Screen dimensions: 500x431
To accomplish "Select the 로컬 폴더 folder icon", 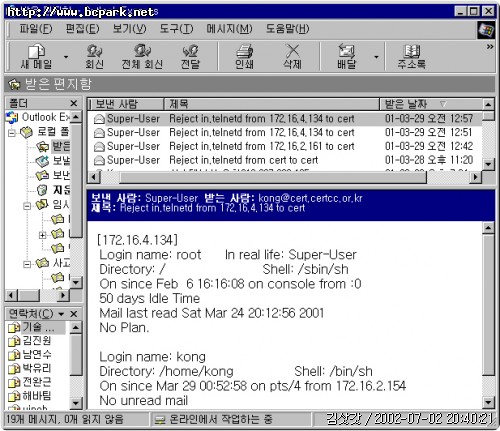I will [x=26, y=132].
